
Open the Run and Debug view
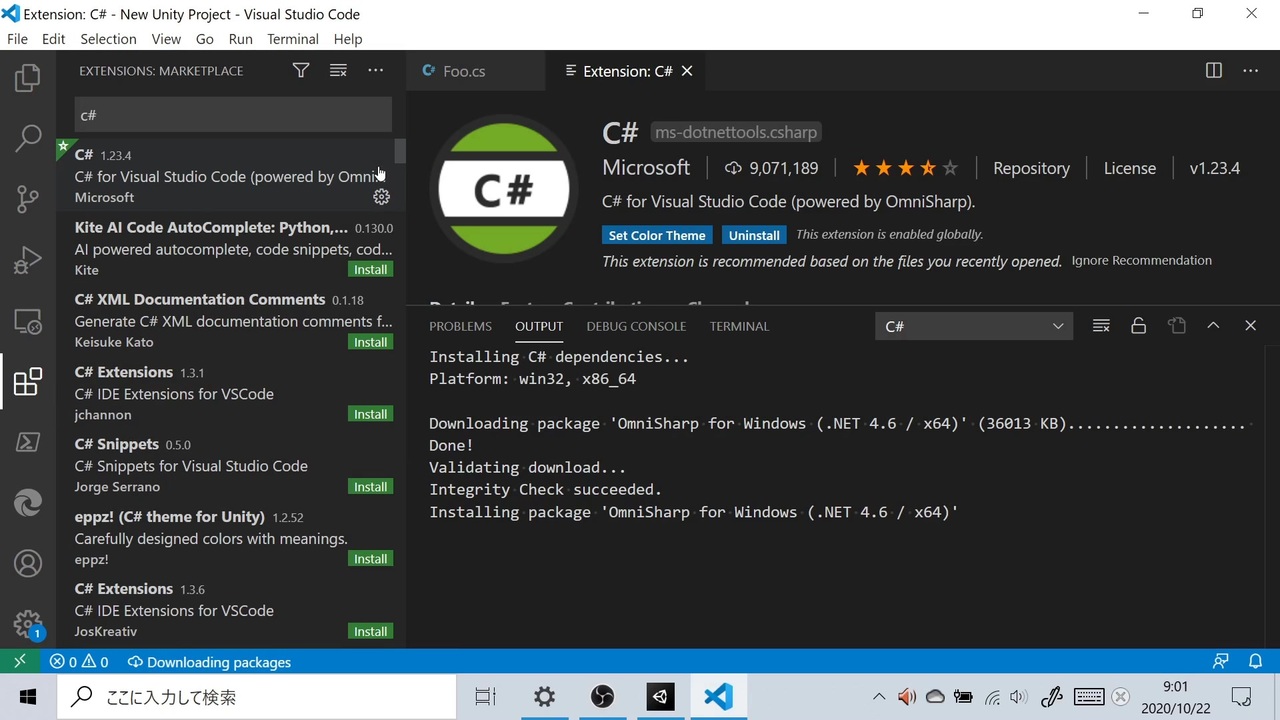point(28,260)
